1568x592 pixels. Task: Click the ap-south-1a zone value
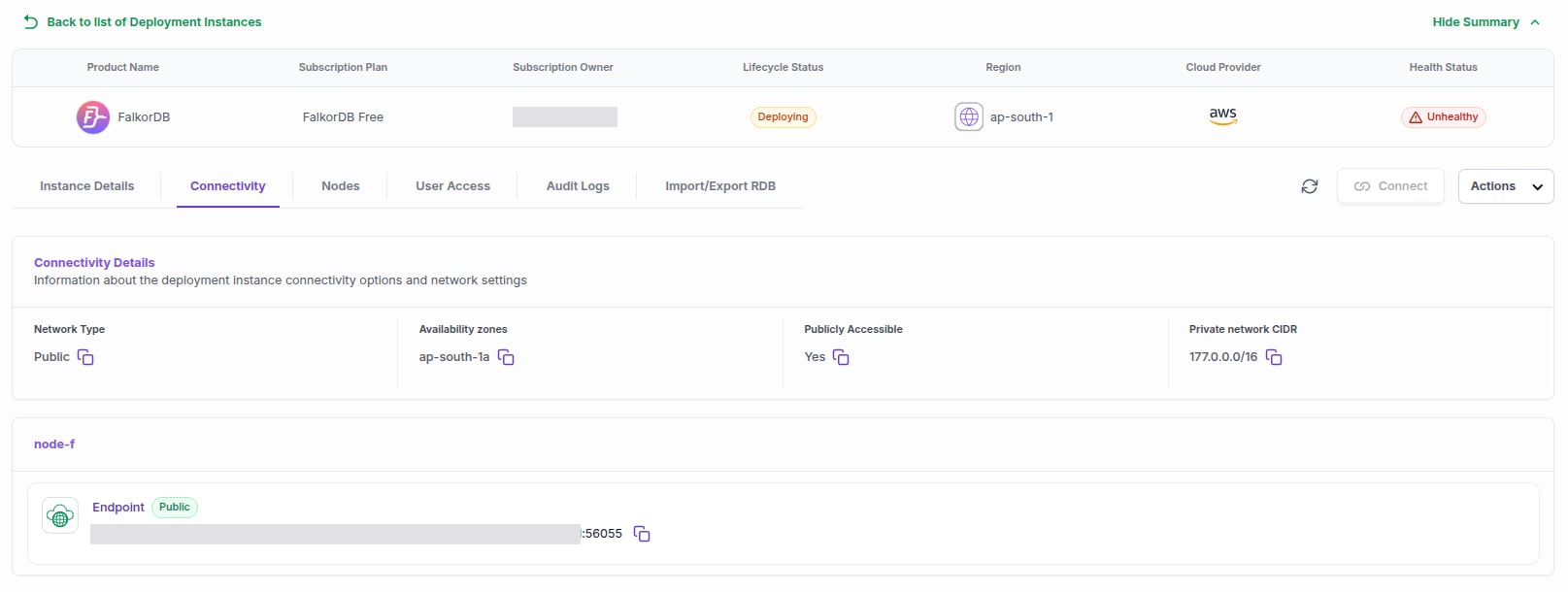[454, 357]
